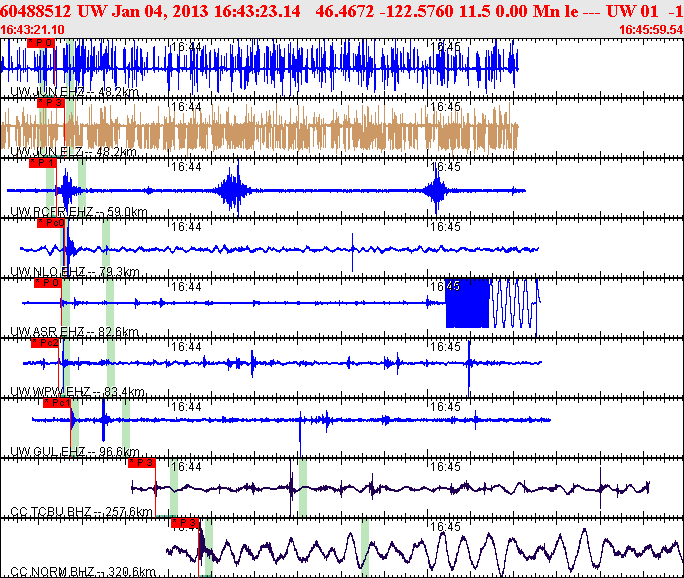Click the solid blue clipped block on ASR trace
Image resolution: width=684 pixels, height=578 pixels.
click(467, 303)
